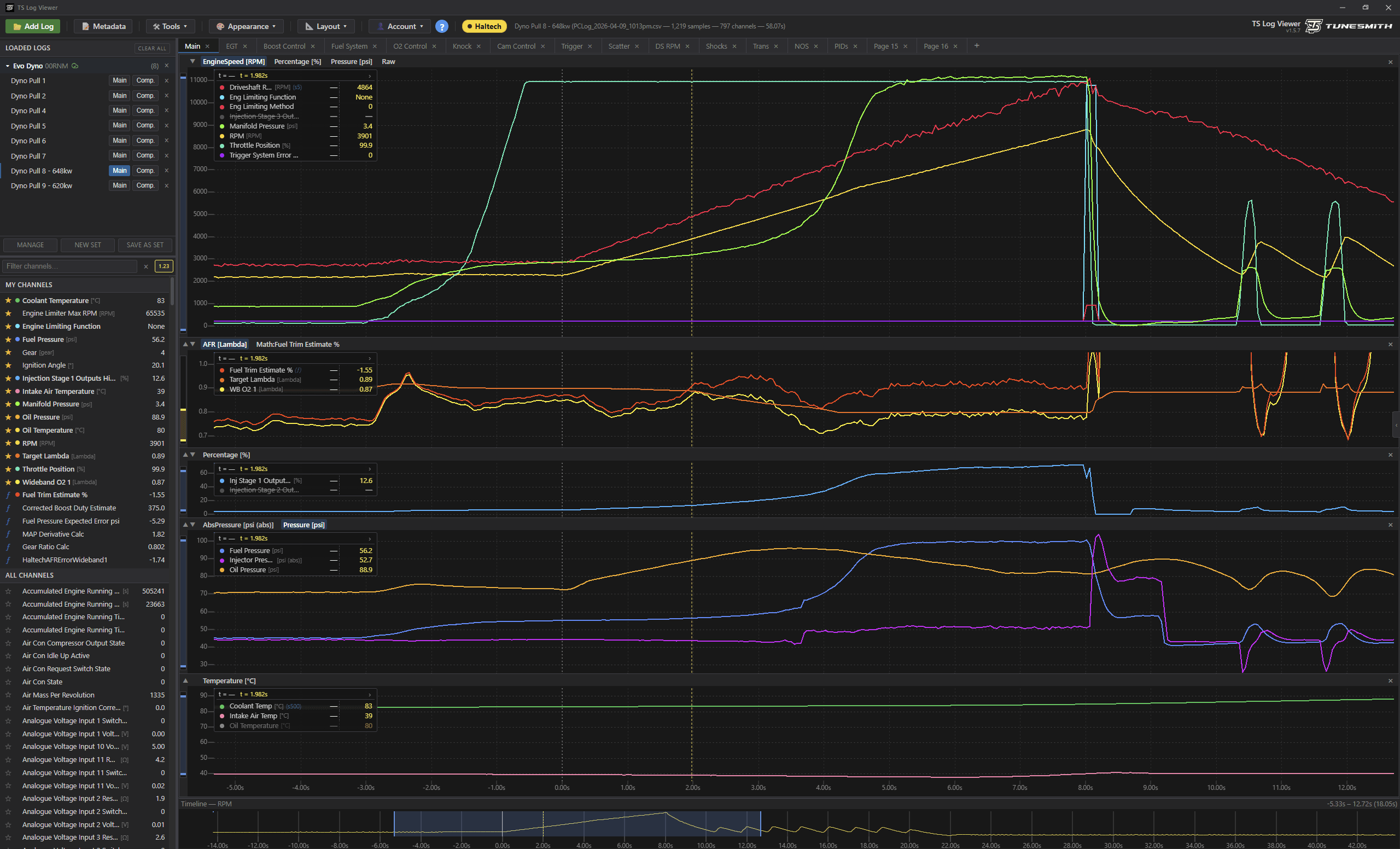Star the Air Con State channel
The image size is (1400, 849).
(8, 682)
